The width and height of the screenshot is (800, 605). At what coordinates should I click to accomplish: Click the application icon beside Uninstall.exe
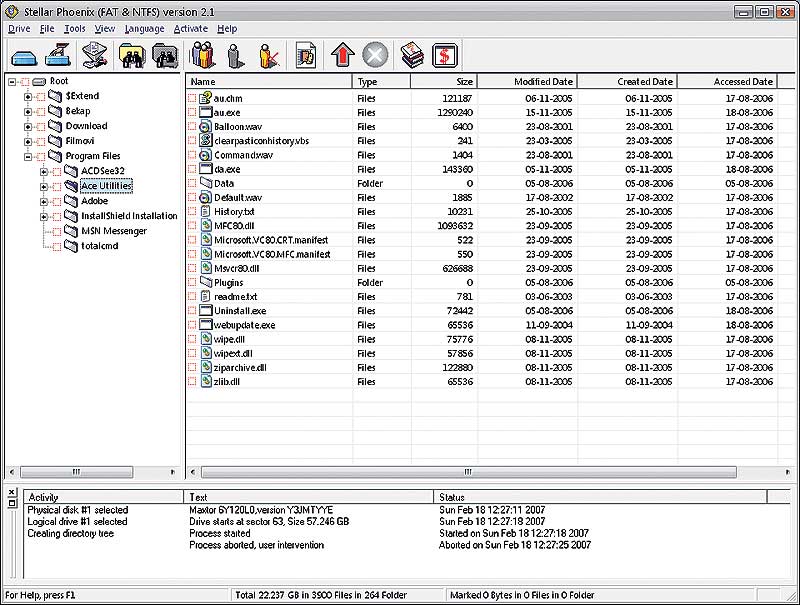206,310
